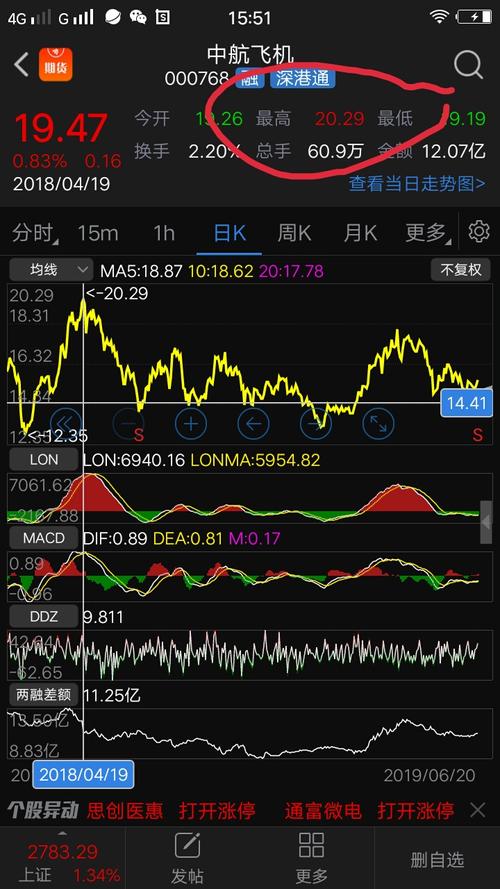Image resolution: width=500 pixels, height=889 pixels.
Task: Tap the 12.07亿 turnover amount
Action: tap(454, 151)
